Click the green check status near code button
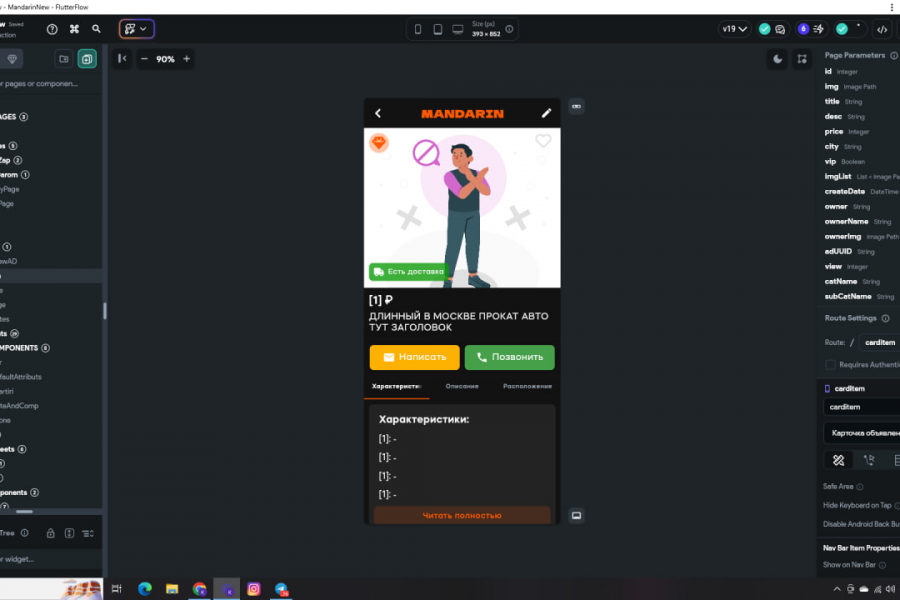Viewport: 900px width, 600px height. [842, 29]
